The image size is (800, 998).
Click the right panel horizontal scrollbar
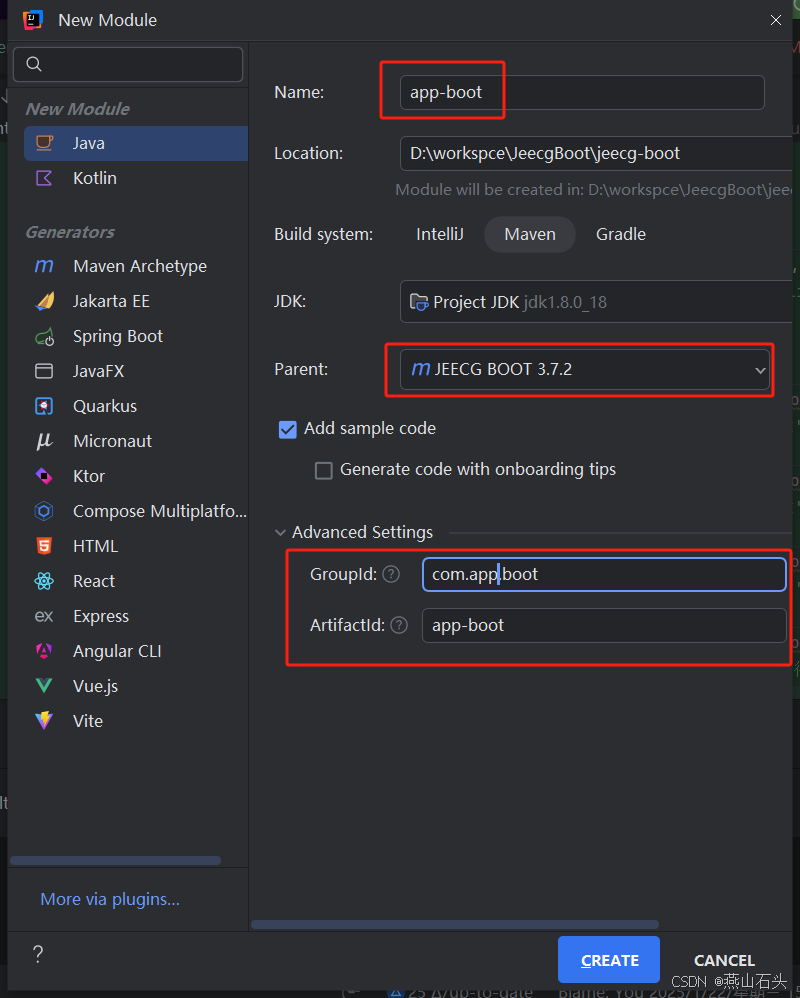(455, 924)
